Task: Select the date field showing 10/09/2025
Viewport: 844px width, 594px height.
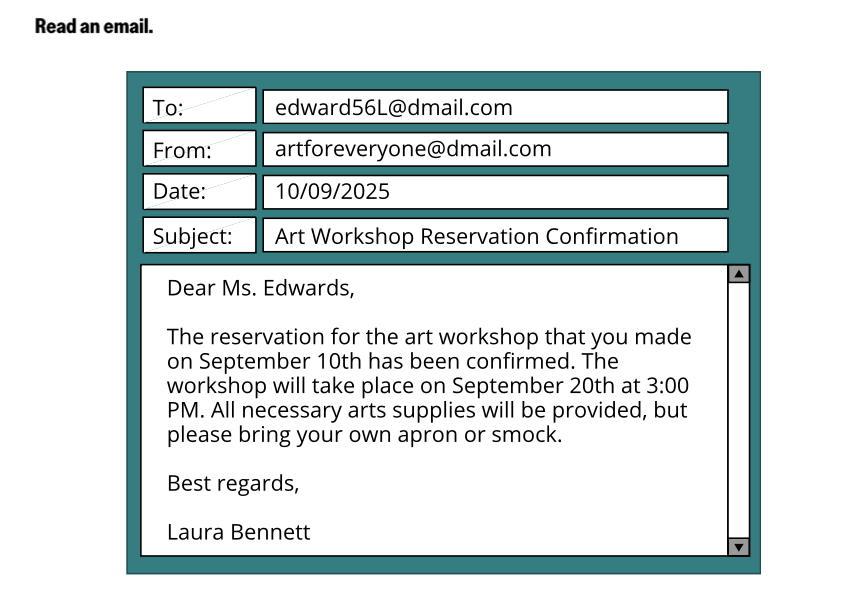Action: pos(495,192)
